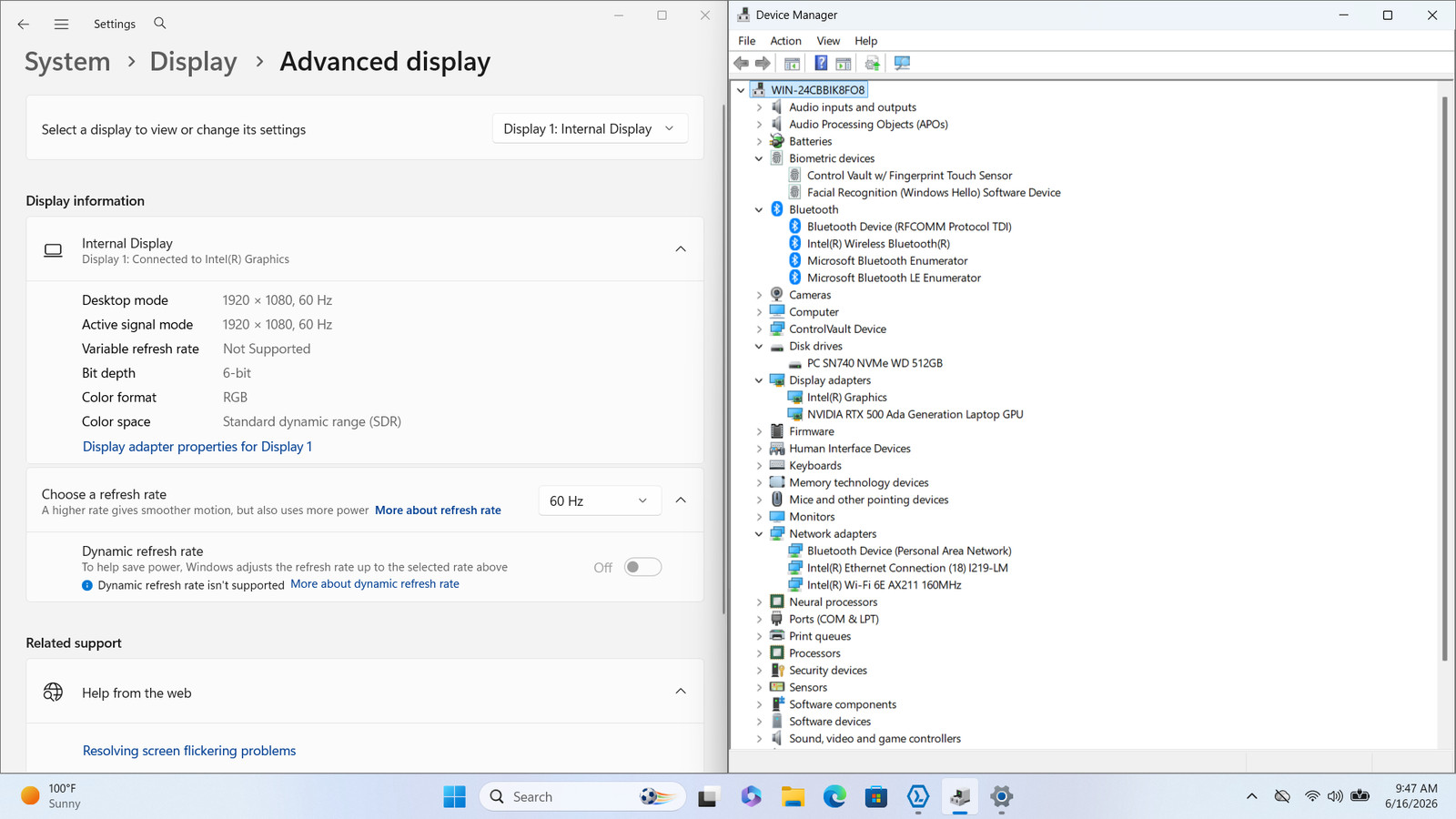This screenshot has width=1456, height=819.
Task: Select Control Vault w/ Fingerprint Touch Sensor
Action: coord(909,176)
